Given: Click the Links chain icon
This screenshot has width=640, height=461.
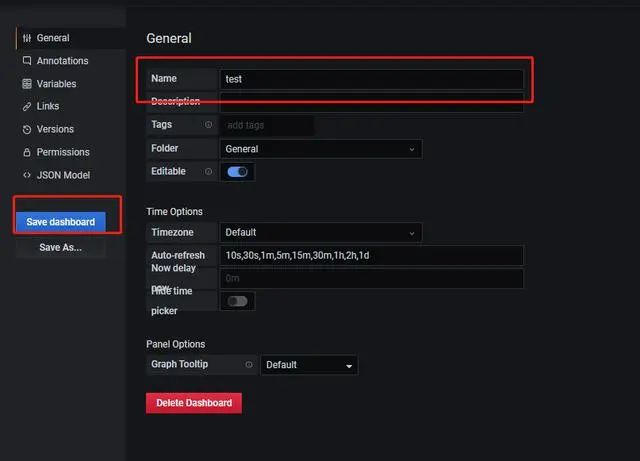Looking at the screenshot, I should coord(27,106).
